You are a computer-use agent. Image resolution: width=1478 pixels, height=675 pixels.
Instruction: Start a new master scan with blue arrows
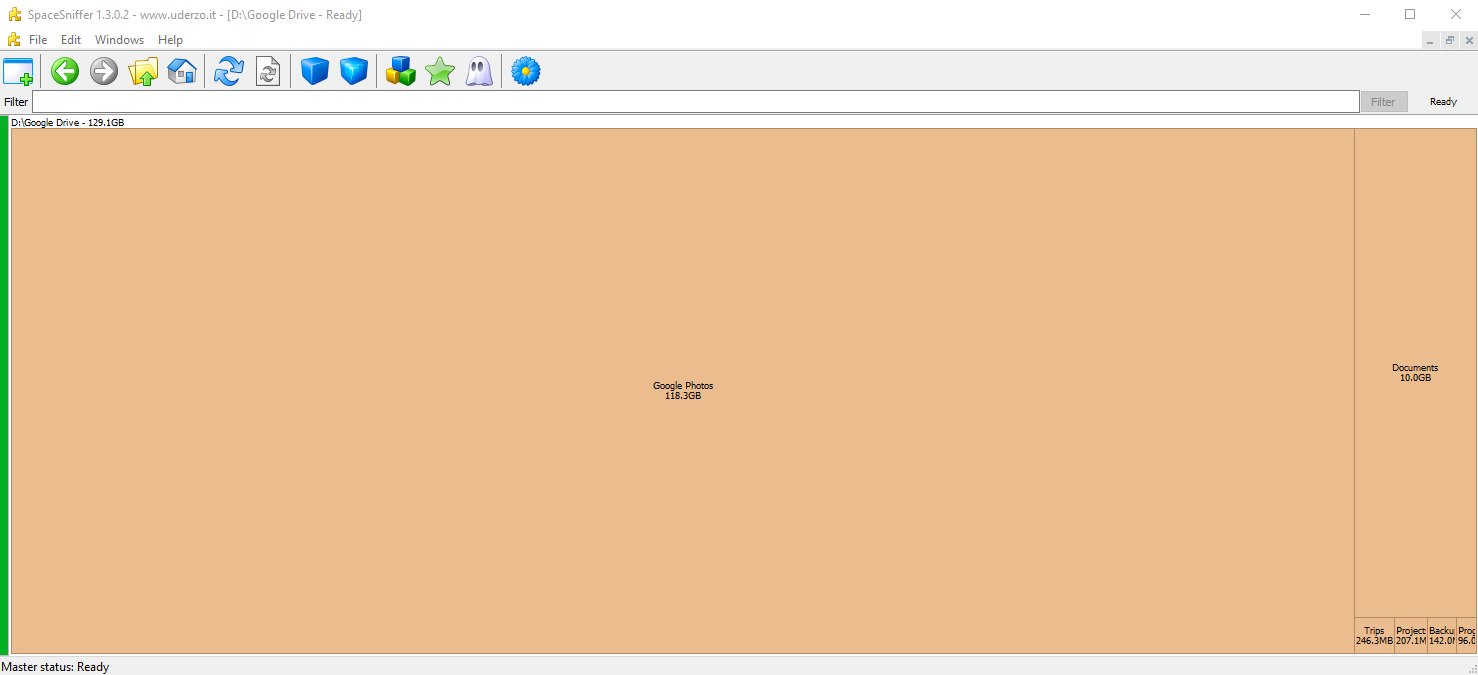click(x=229, y=71)
